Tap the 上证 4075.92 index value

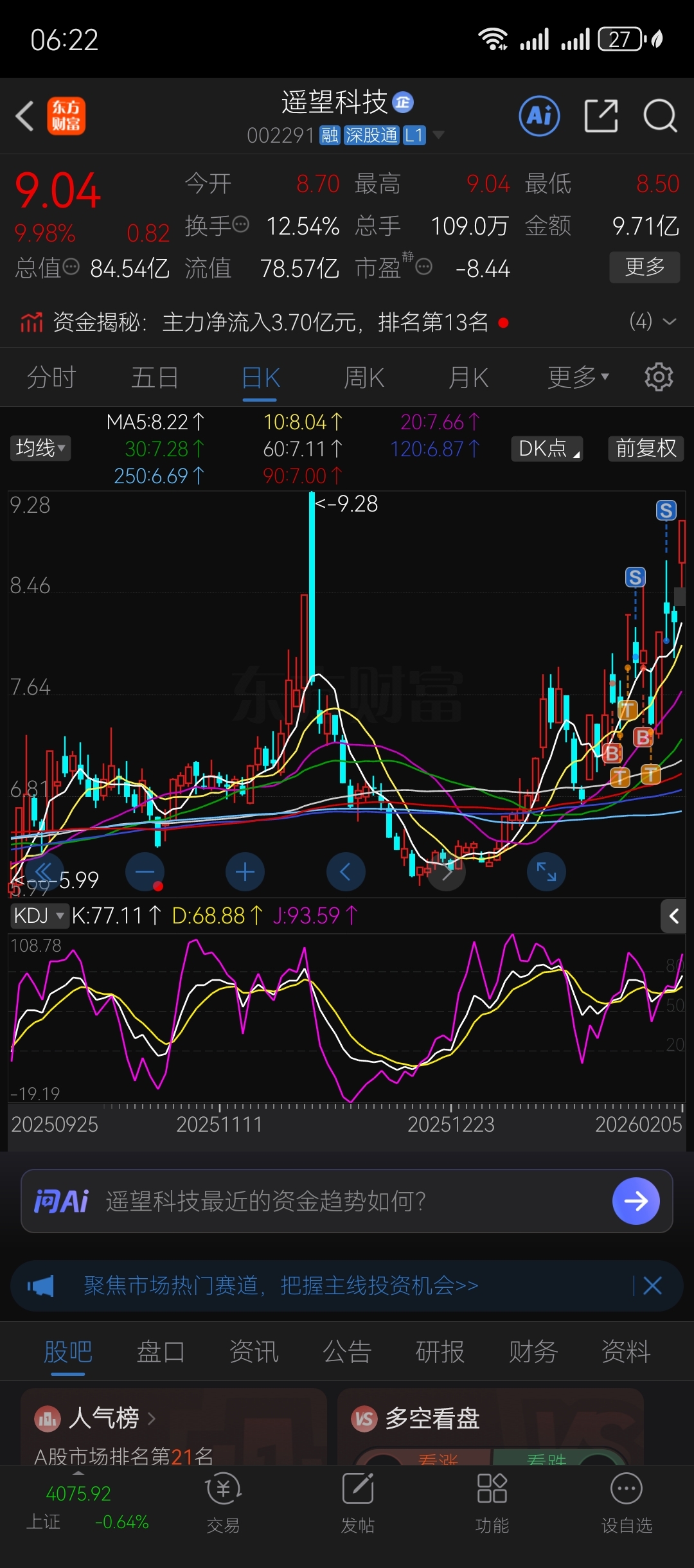pyautogui.click(x=78, y=1493)
